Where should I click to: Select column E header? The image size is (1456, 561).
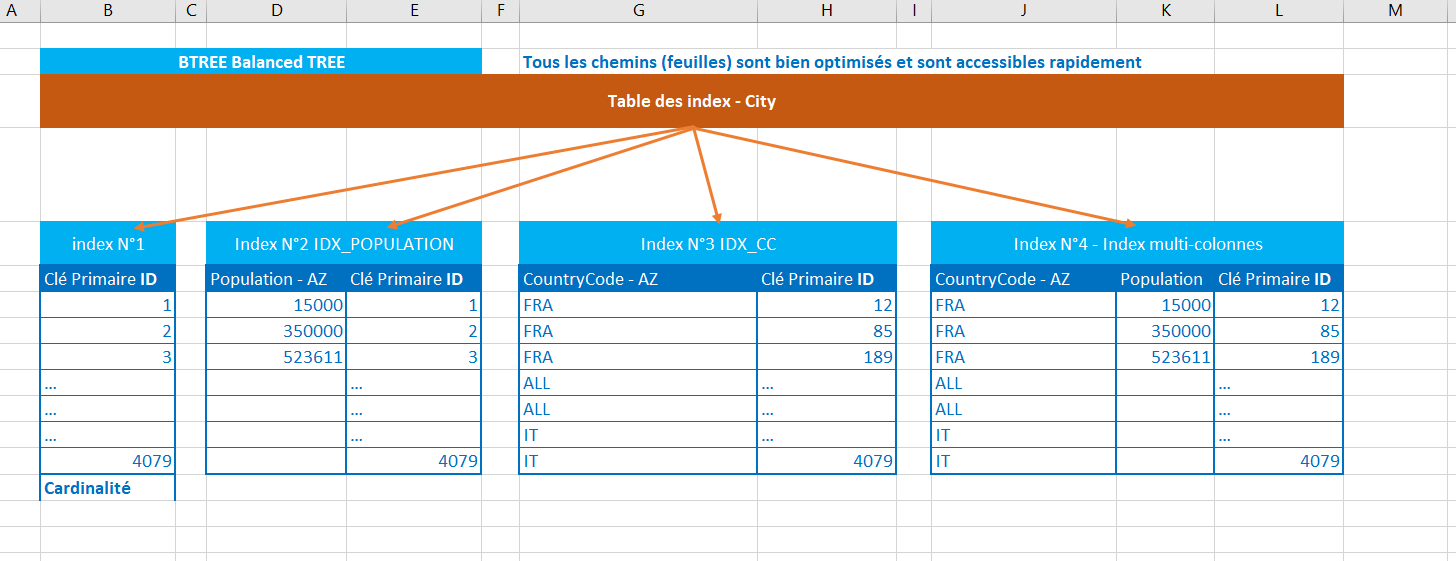click(x=414, y=11)
